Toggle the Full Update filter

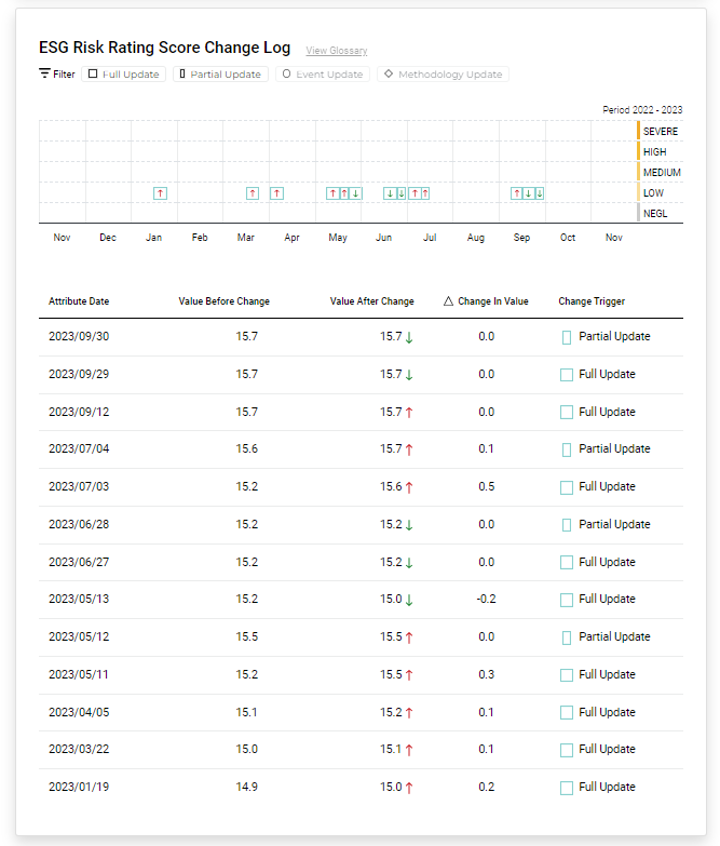(x=124, y=74)
